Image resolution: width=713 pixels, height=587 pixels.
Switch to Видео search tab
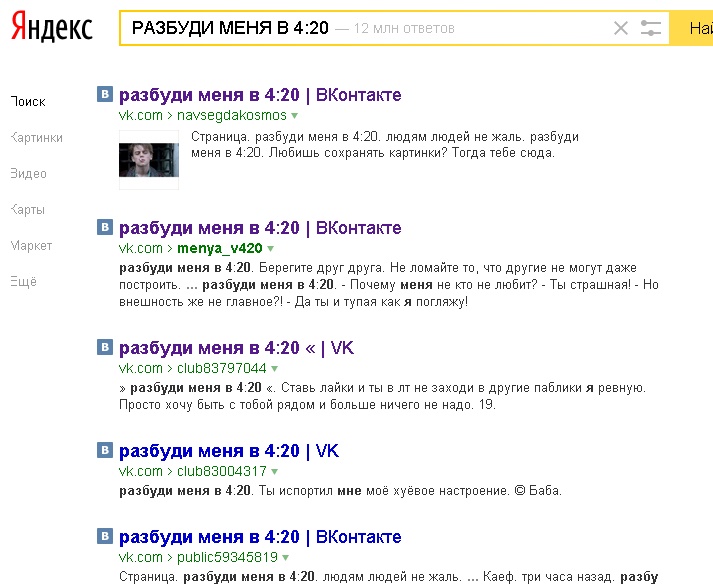coord(28,173)
